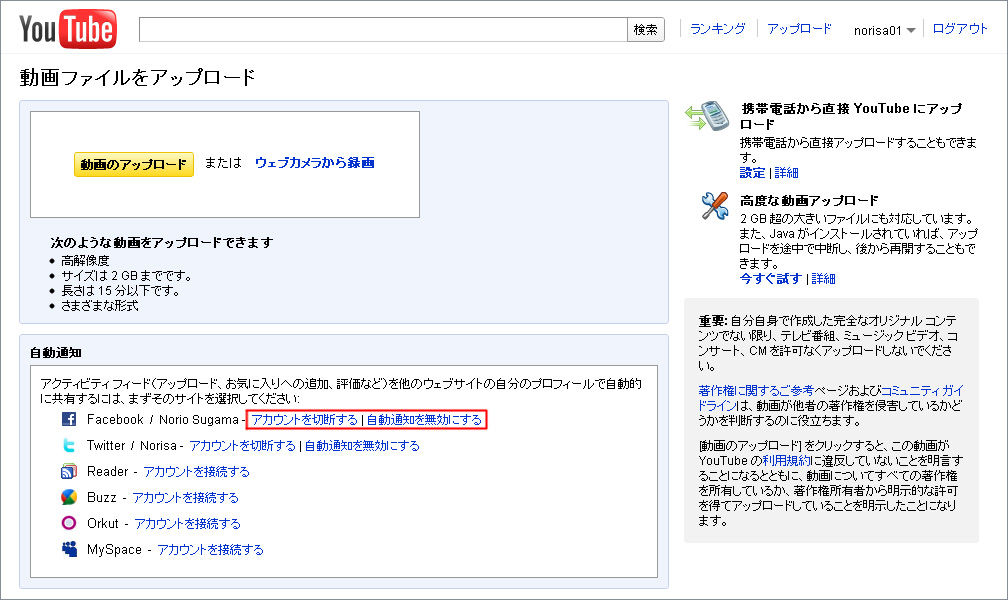Click Facebook アカウントを切断する link

(304, 420)
